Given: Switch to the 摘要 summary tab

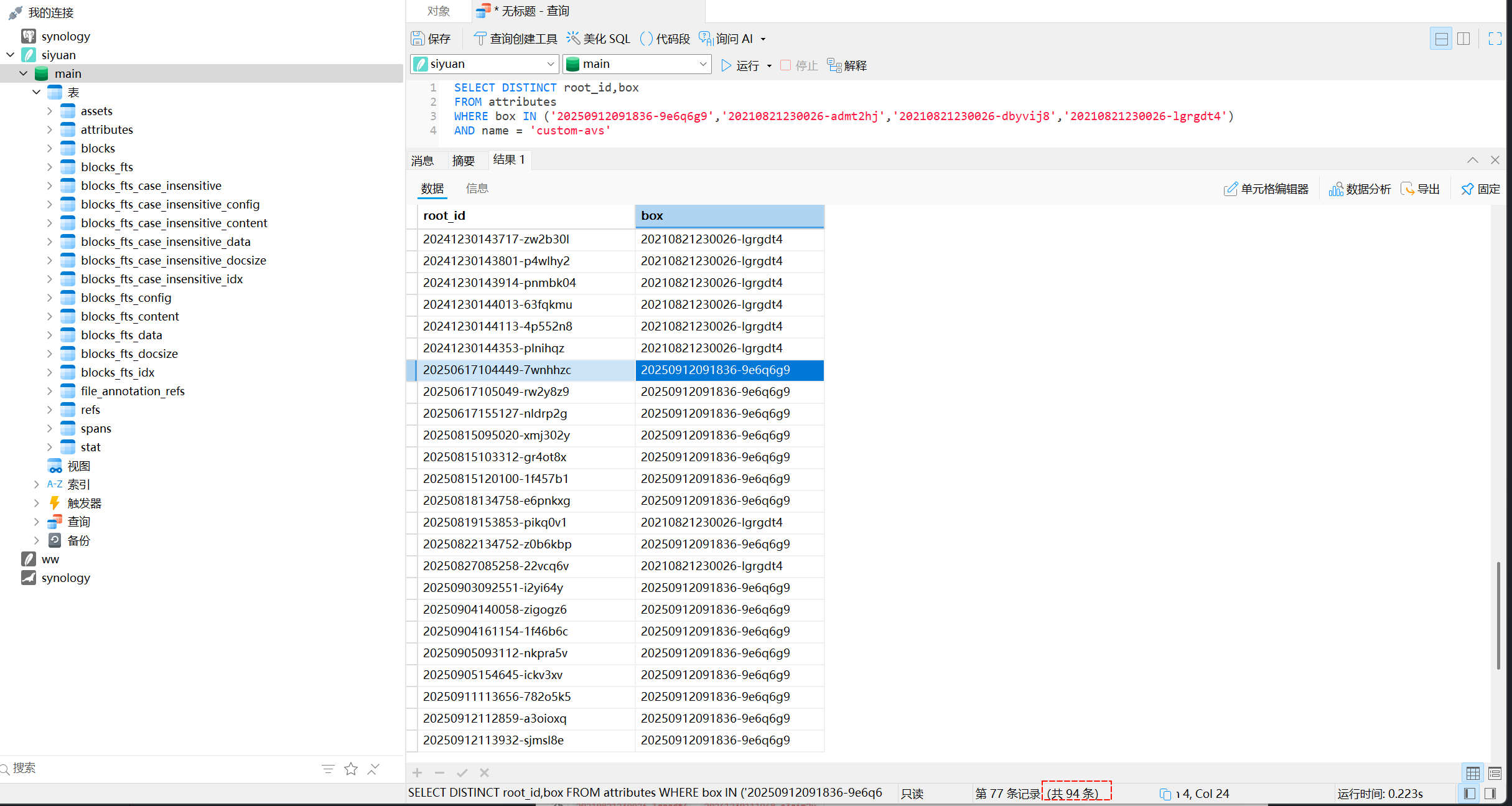Looking at the screenshot, I should click(463, 161).
